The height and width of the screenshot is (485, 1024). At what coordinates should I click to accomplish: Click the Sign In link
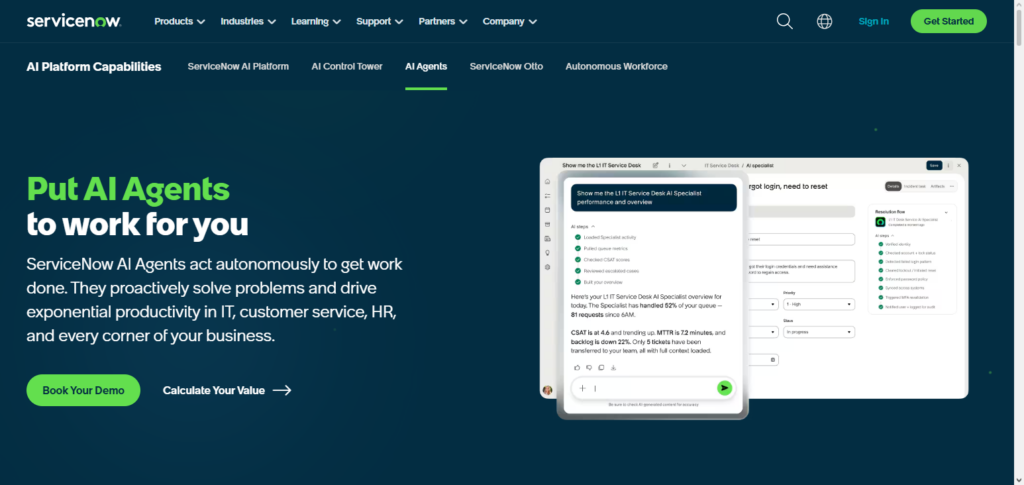click(x=873, y=22)
